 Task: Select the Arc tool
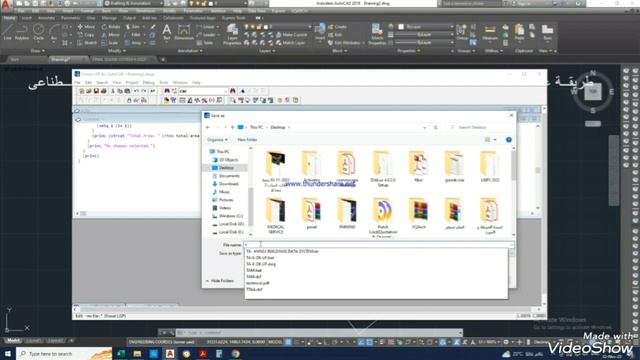tap(53, 32)
